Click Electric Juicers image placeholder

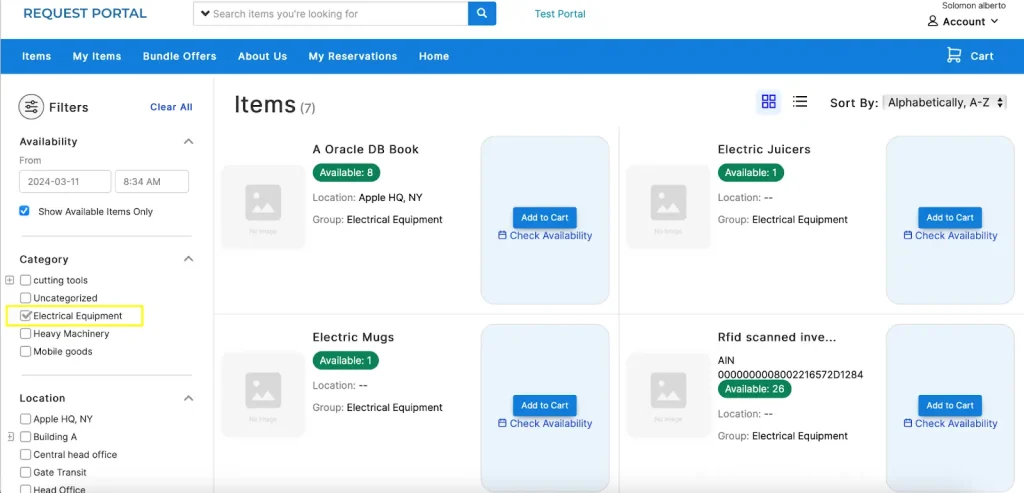(668, 207)
